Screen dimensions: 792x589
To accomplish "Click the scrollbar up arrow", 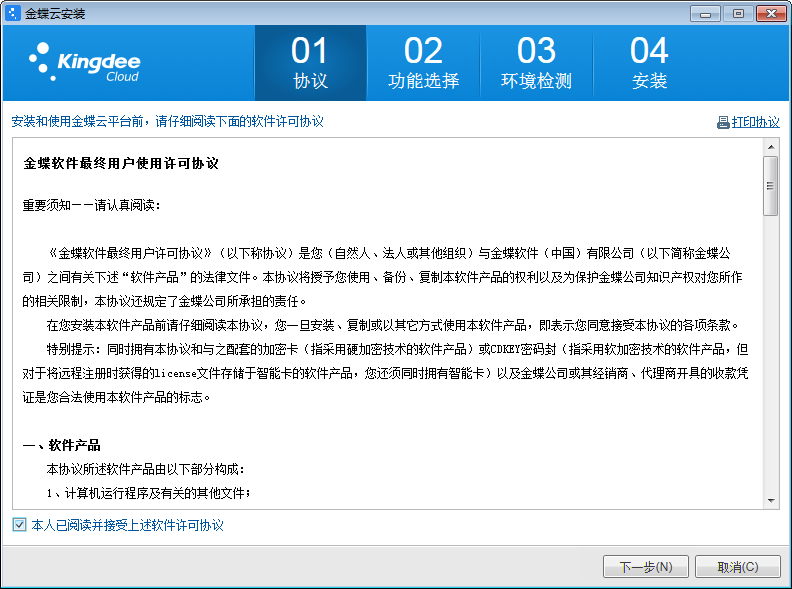I will pyautogui.click(x=771, y=147).
